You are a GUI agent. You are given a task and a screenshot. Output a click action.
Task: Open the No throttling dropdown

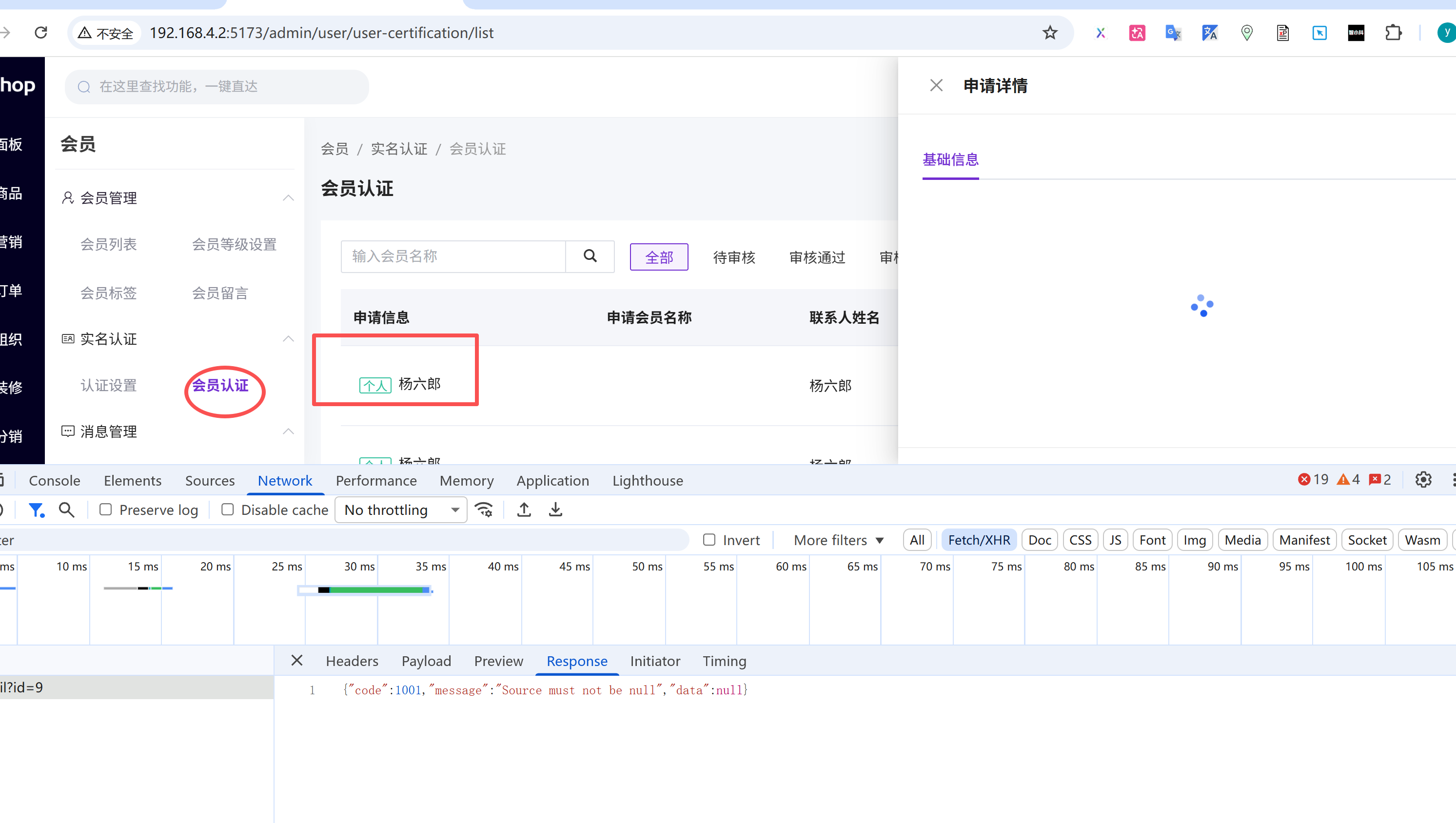pyautogui.click(x=401, y=510)
